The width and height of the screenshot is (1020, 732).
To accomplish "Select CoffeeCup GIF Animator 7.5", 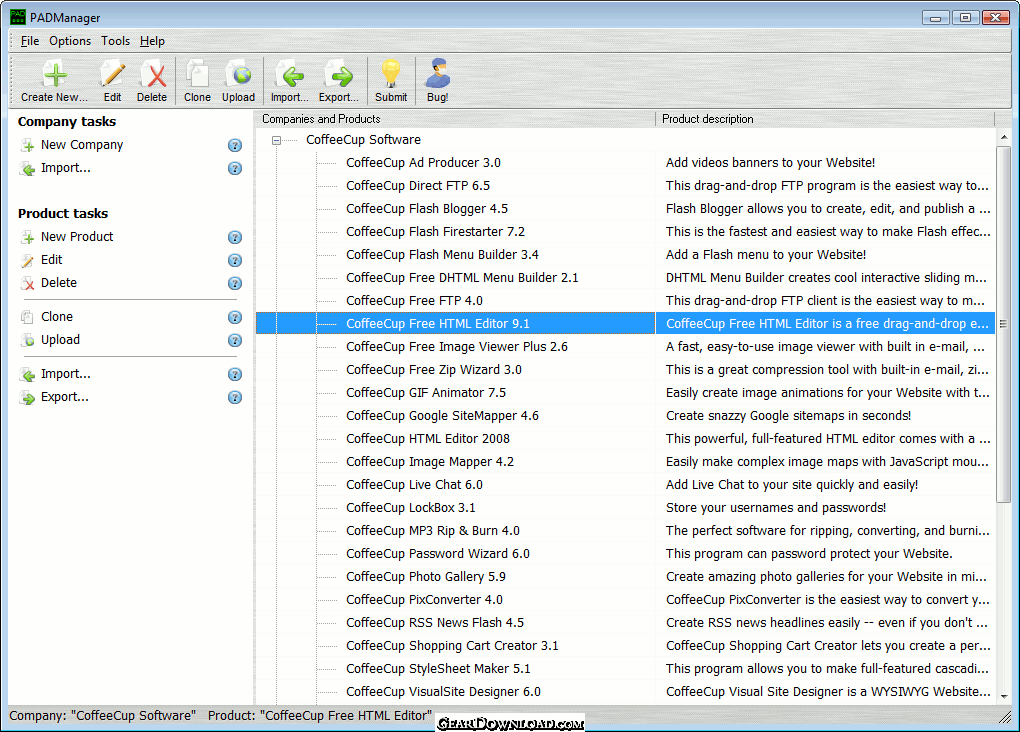I will [426, 392].
